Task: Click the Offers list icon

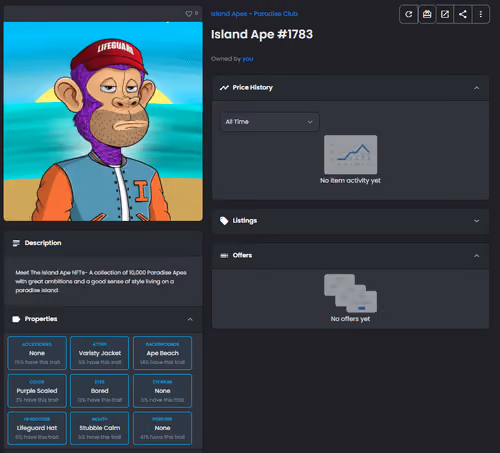Action: tap(224, 256)
